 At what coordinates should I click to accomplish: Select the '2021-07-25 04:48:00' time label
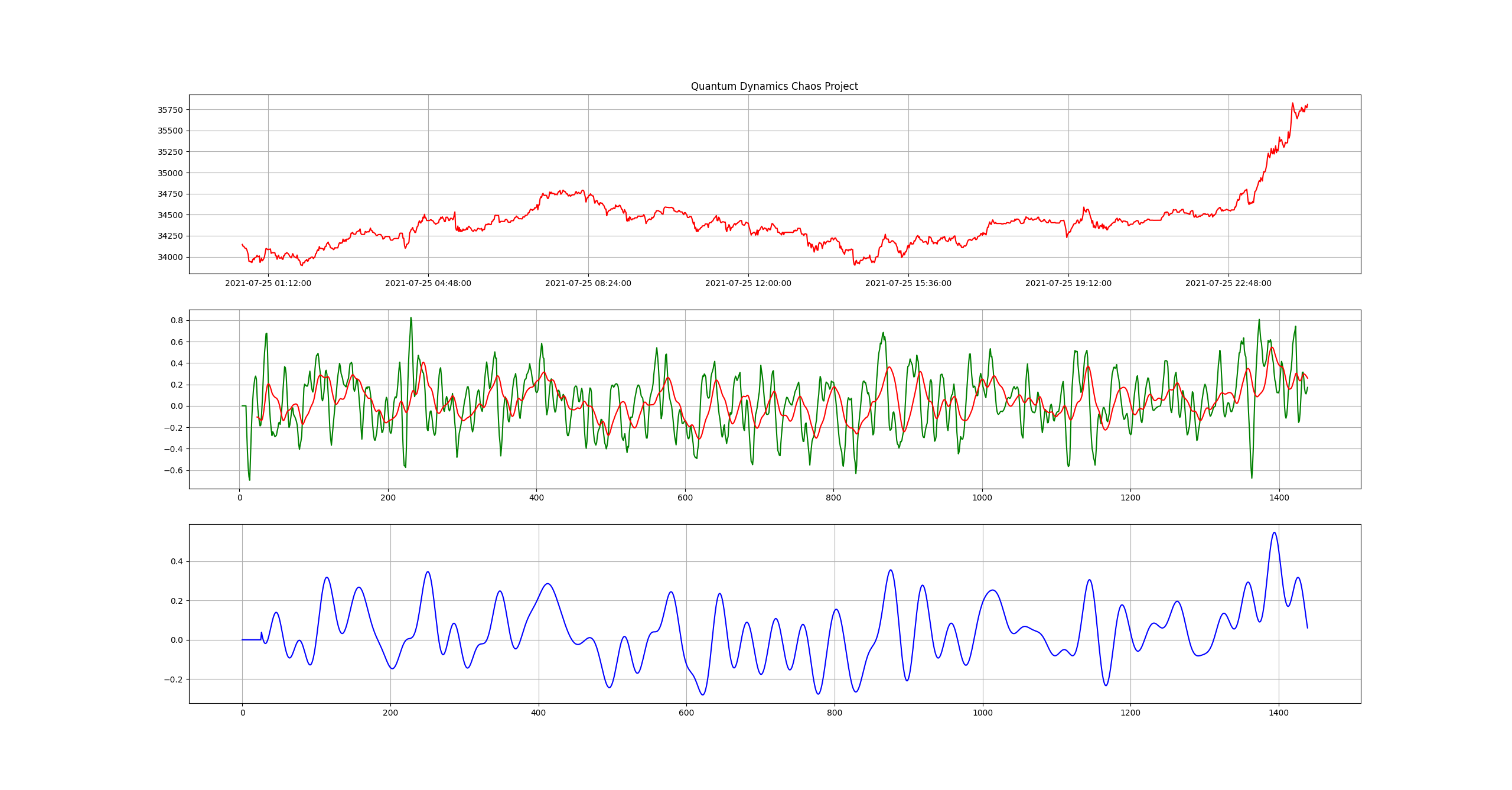[x=428, y=283]
